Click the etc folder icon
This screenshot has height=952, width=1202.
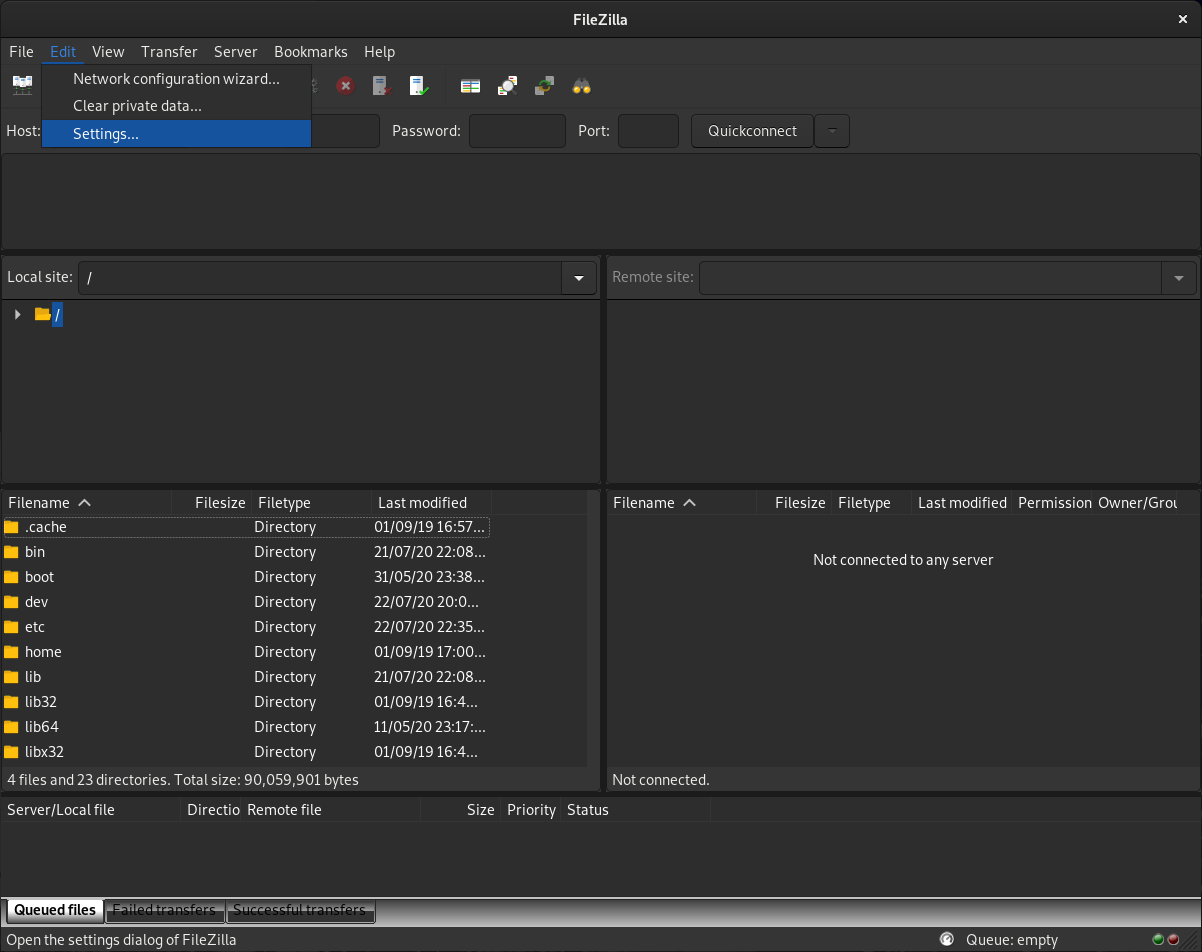(x=12, y=627)
